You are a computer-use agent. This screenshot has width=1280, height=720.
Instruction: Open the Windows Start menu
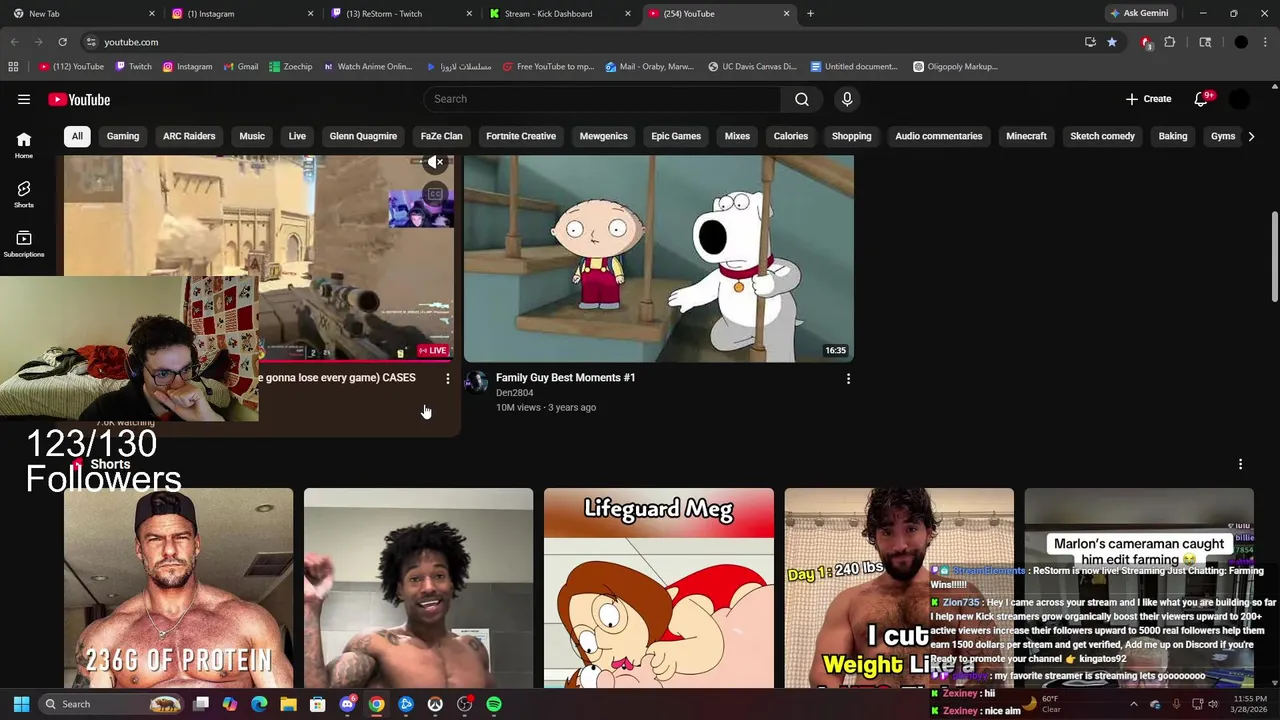(x=21, y=704)
